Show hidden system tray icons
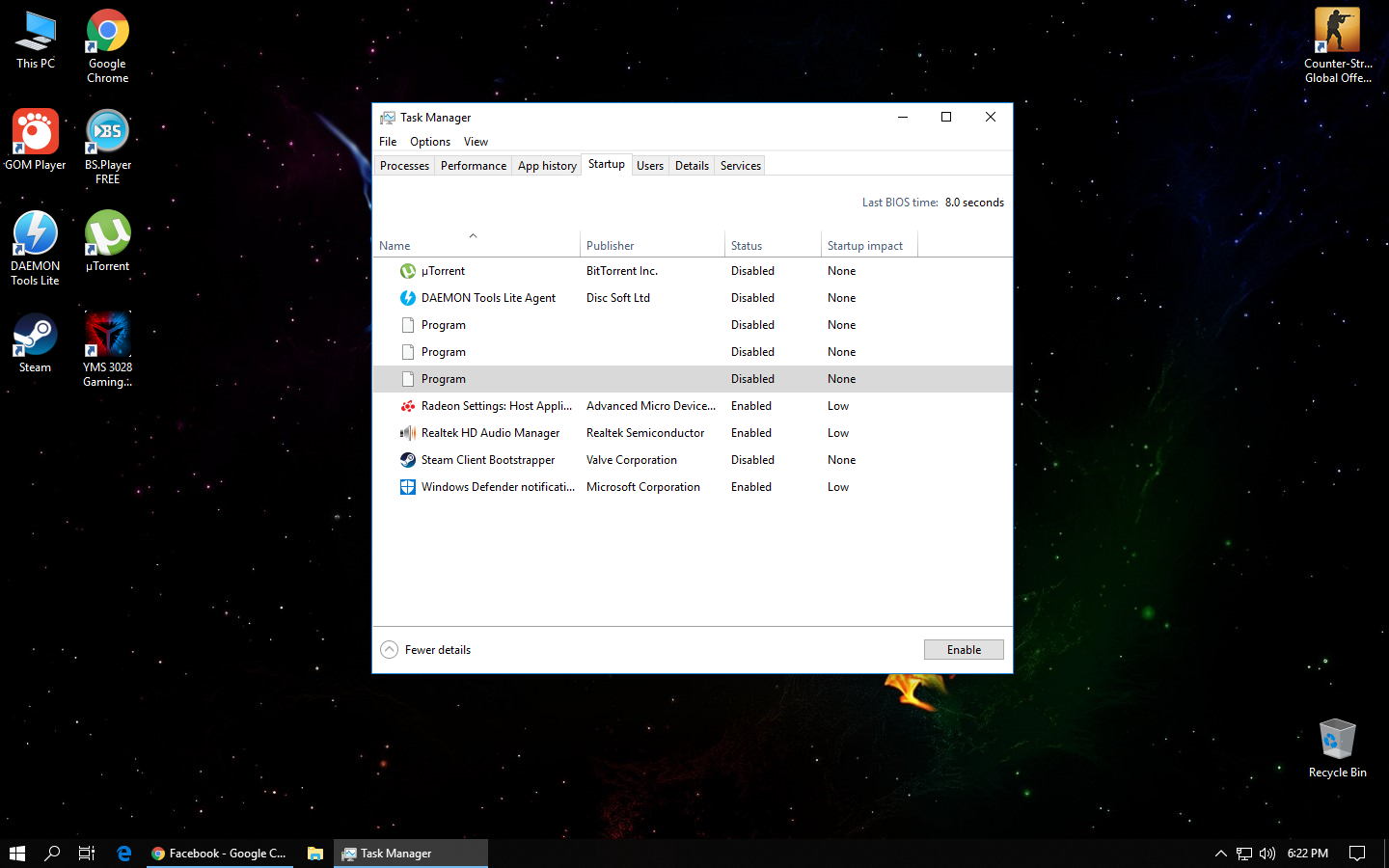 (1220, 853)
